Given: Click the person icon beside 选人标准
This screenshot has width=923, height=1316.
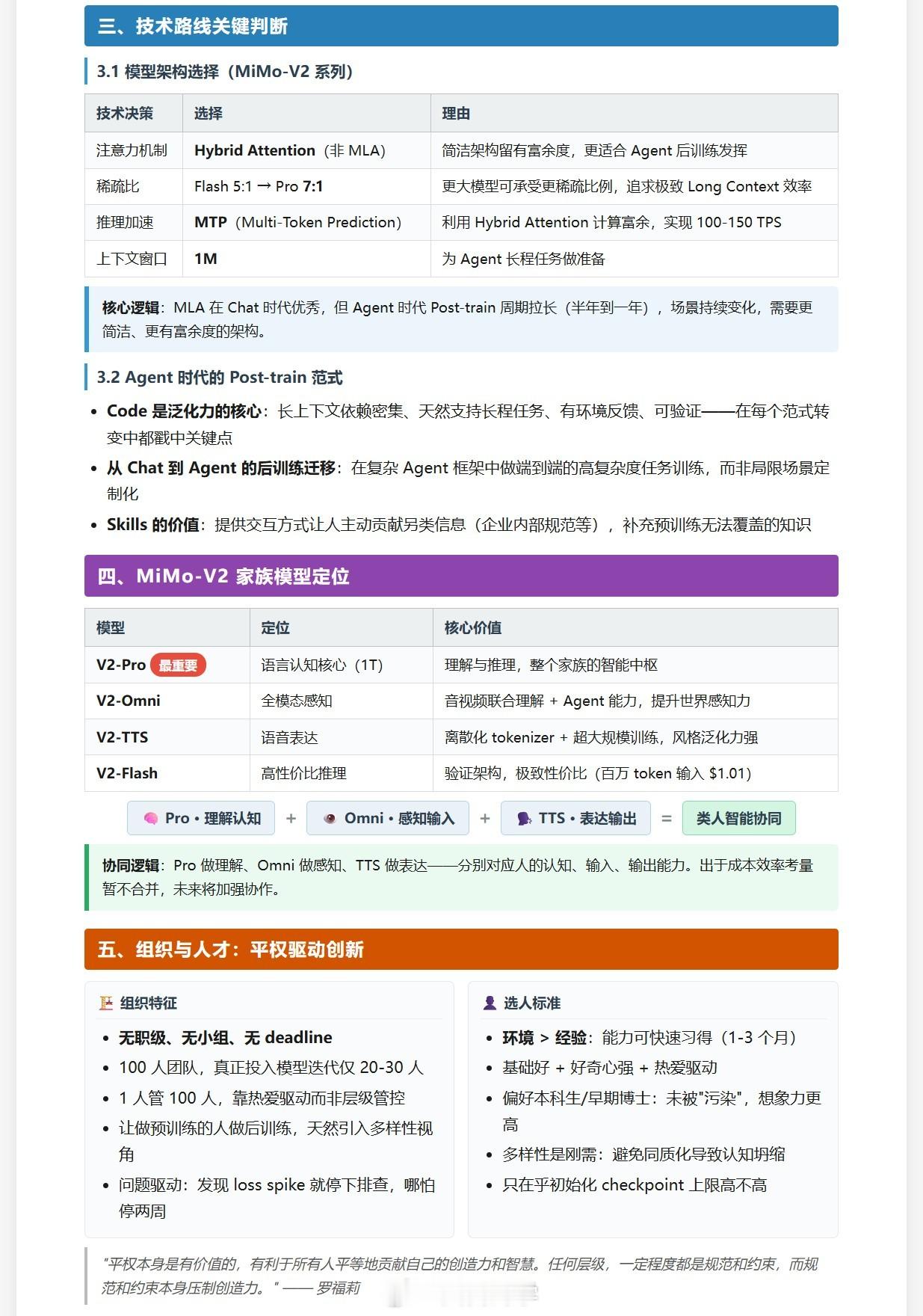Looking at the screenshot, I should (x=490, y=1003).
